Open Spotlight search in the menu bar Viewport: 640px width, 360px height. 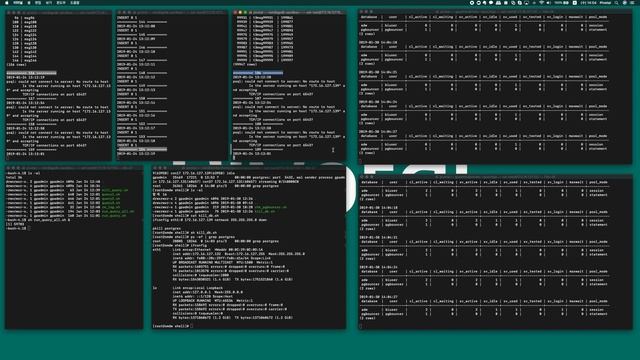[x=616, y=2]
